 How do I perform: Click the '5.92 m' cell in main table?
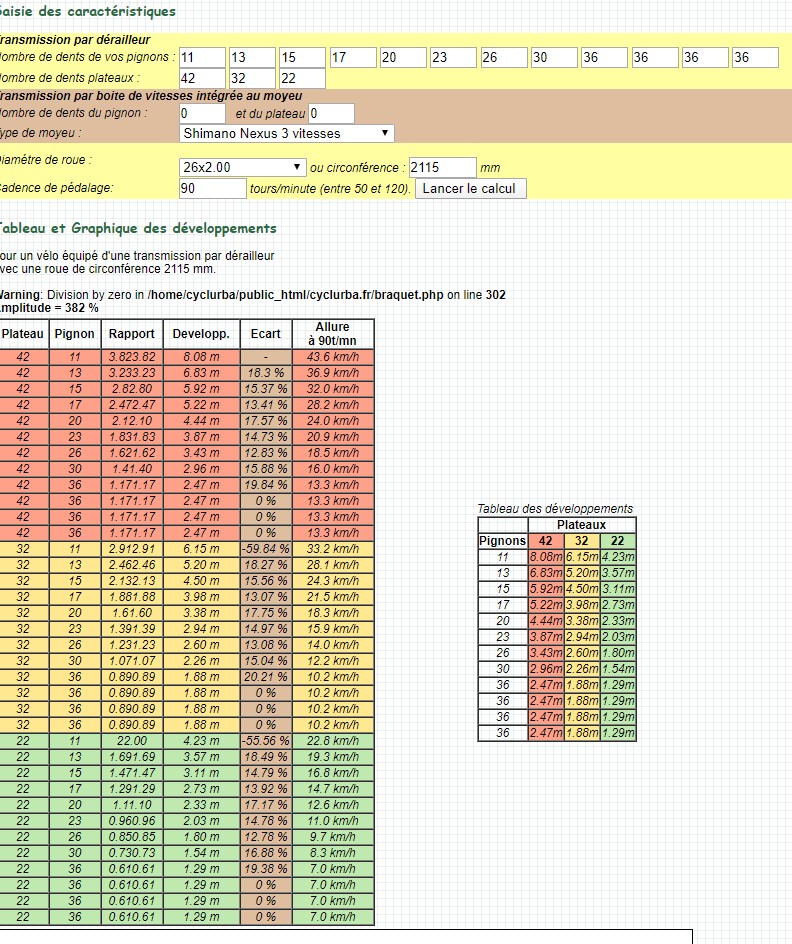point(202,389)
